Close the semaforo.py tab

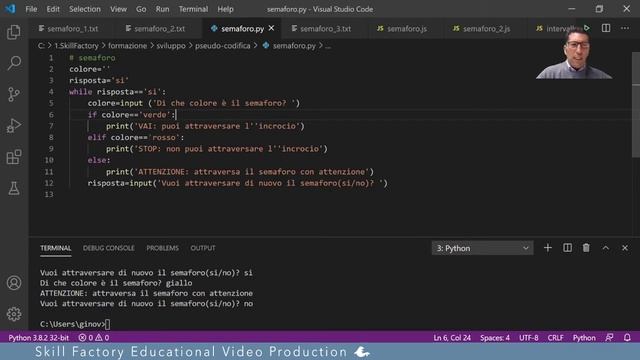click(271, 28)
